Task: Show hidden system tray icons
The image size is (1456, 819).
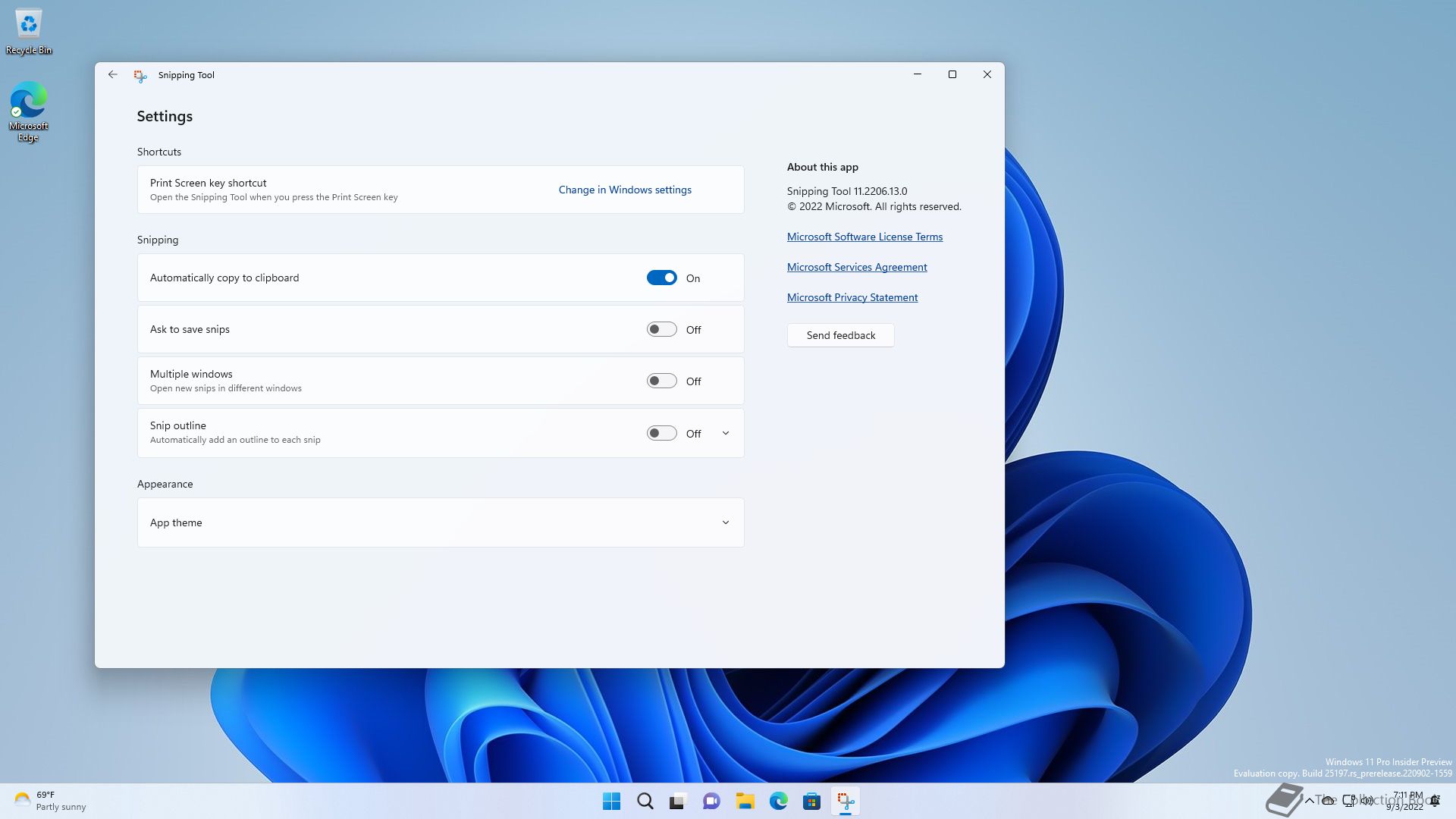Action: (1309, 801)
